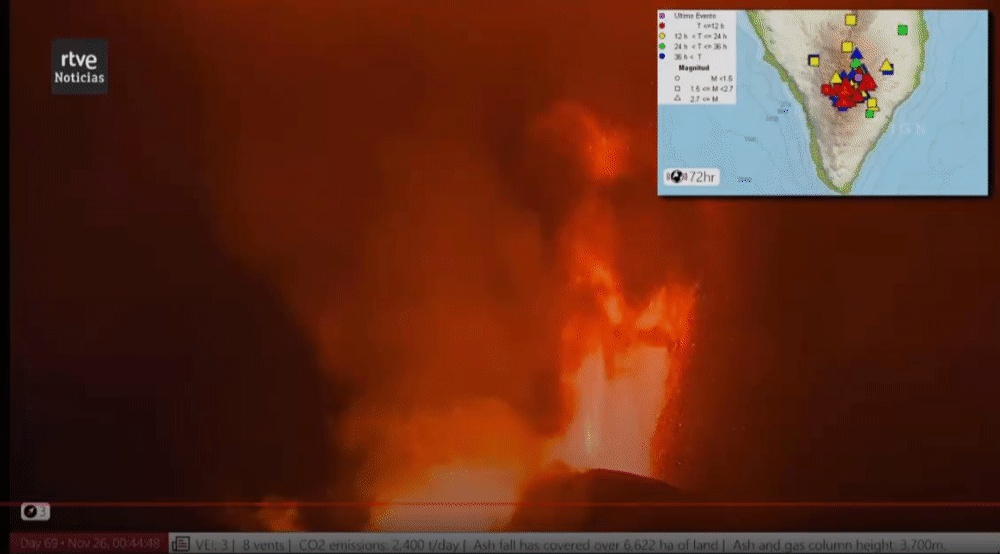The height and width of the screenshot is (554, 1000).
Task: Click the red earthquake cluster on the map
Action: (847, 92)
